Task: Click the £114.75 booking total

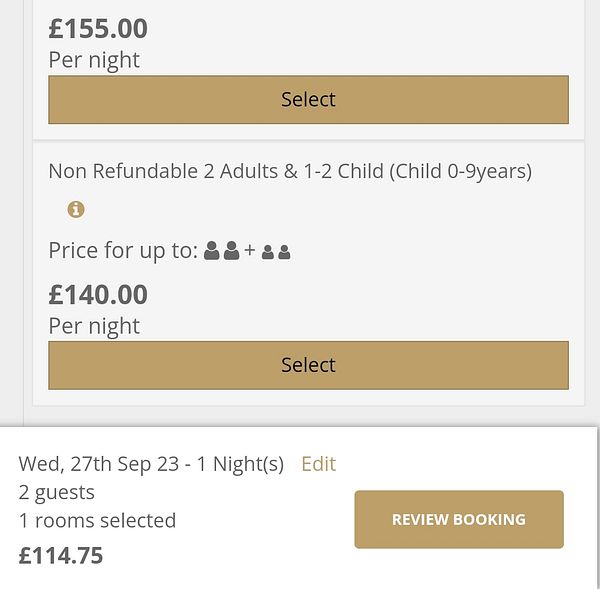Action: pyautogui.click(x=61, y=555)
